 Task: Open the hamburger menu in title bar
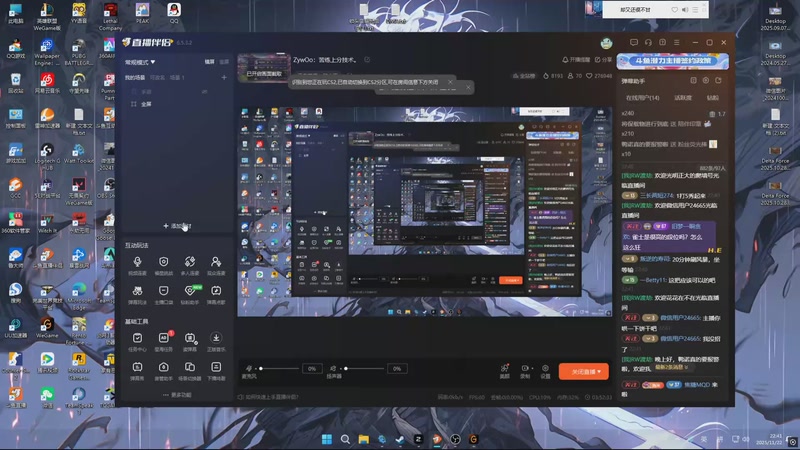click(677, 42)
